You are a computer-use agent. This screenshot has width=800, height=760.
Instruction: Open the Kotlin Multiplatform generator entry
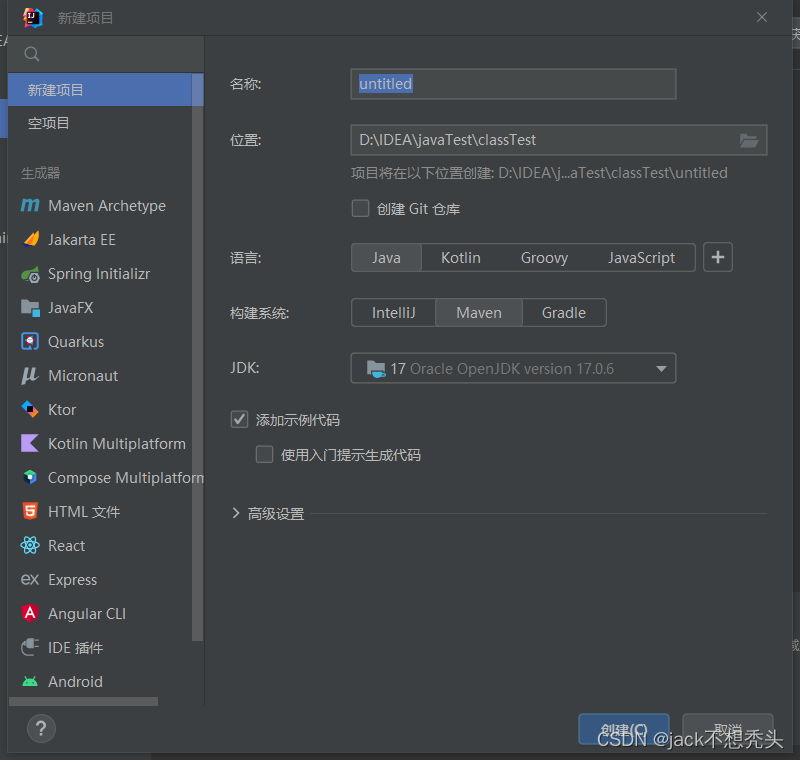100,444
